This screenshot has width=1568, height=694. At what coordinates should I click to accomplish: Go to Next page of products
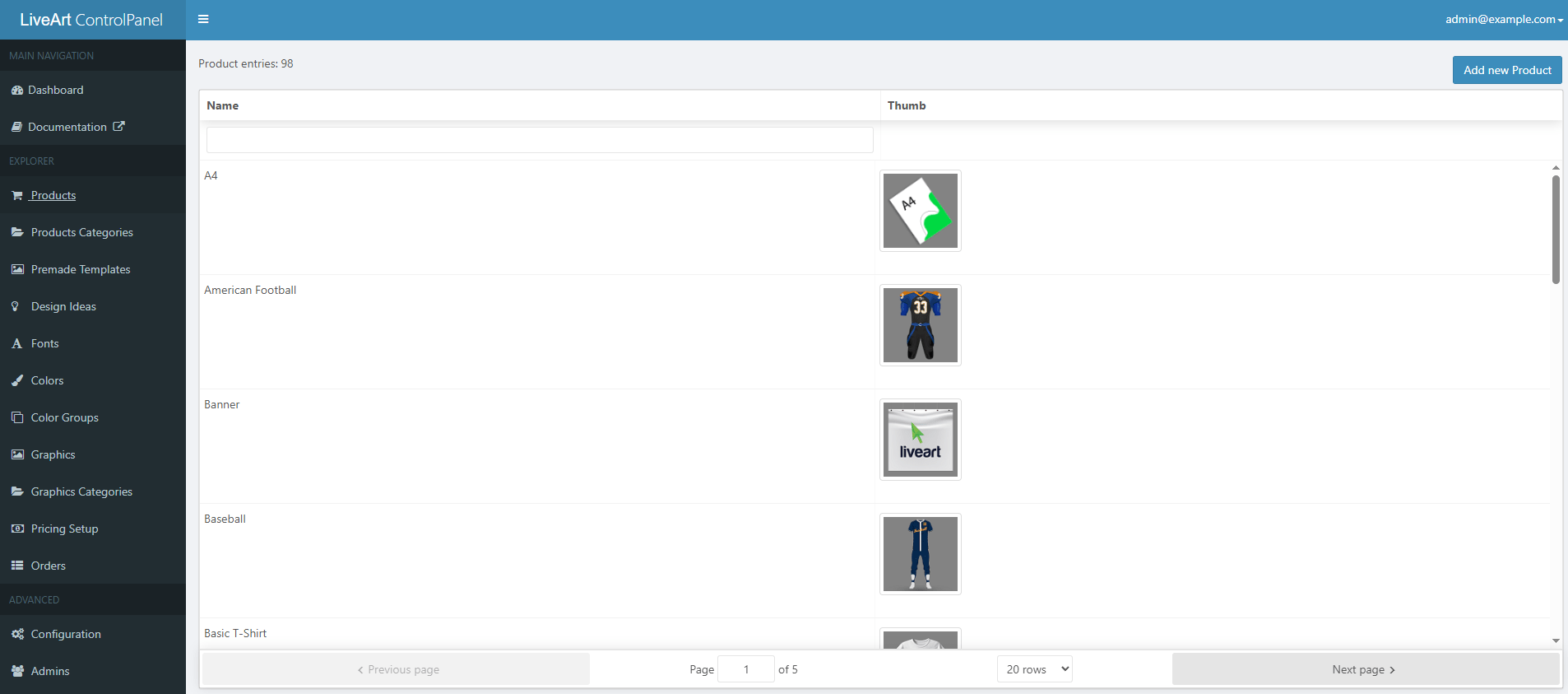[1366, 669]
